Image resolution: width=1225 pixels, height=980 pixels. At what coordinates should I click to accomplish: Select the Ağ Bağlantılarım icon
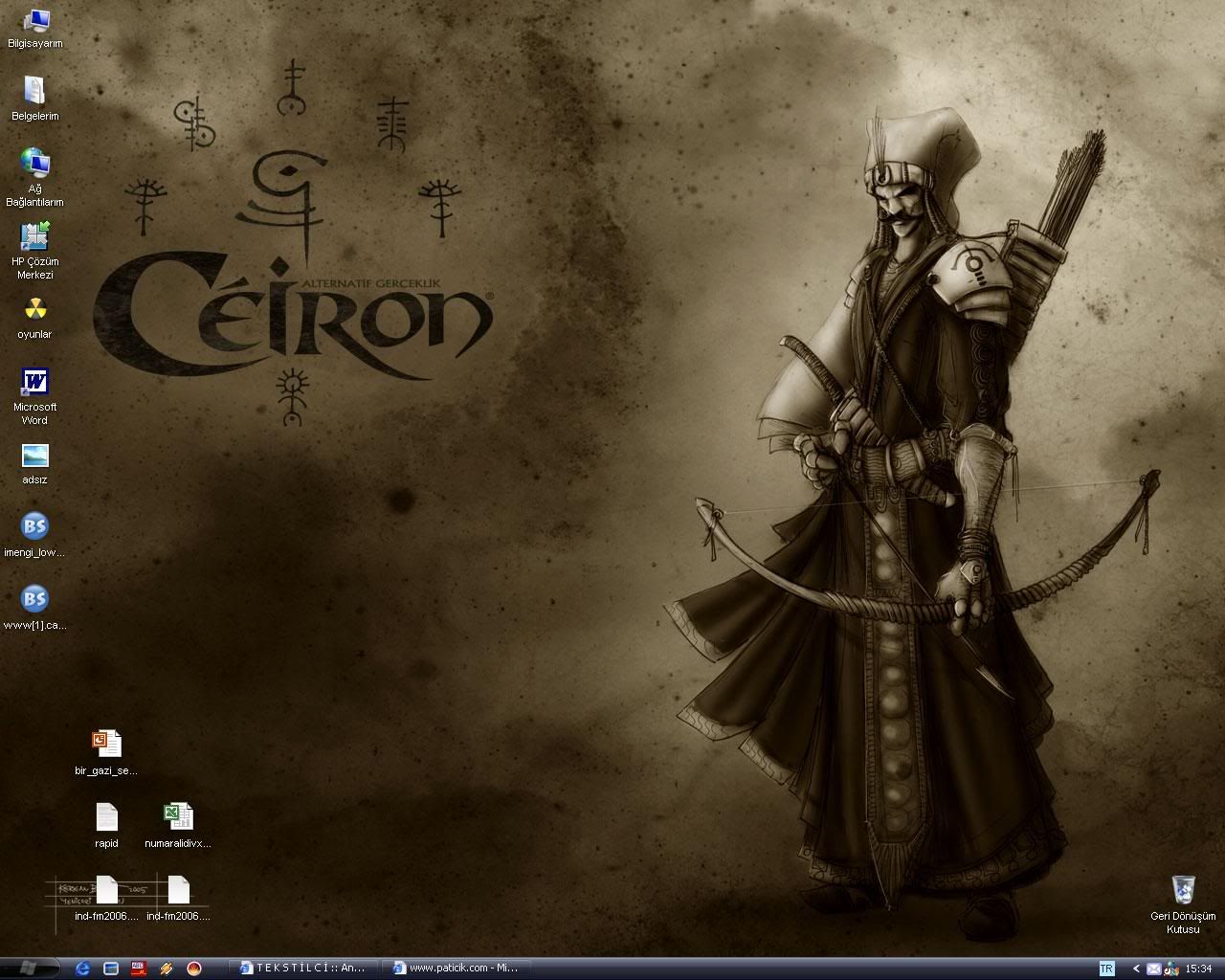click(34, 178)
